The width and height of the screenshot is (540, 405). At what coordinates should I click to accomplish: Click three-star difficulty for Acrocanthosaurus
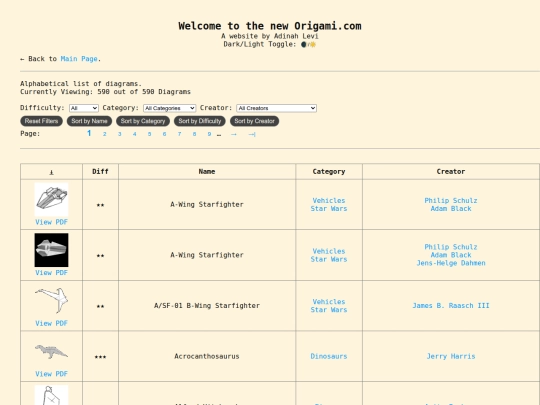100,357
